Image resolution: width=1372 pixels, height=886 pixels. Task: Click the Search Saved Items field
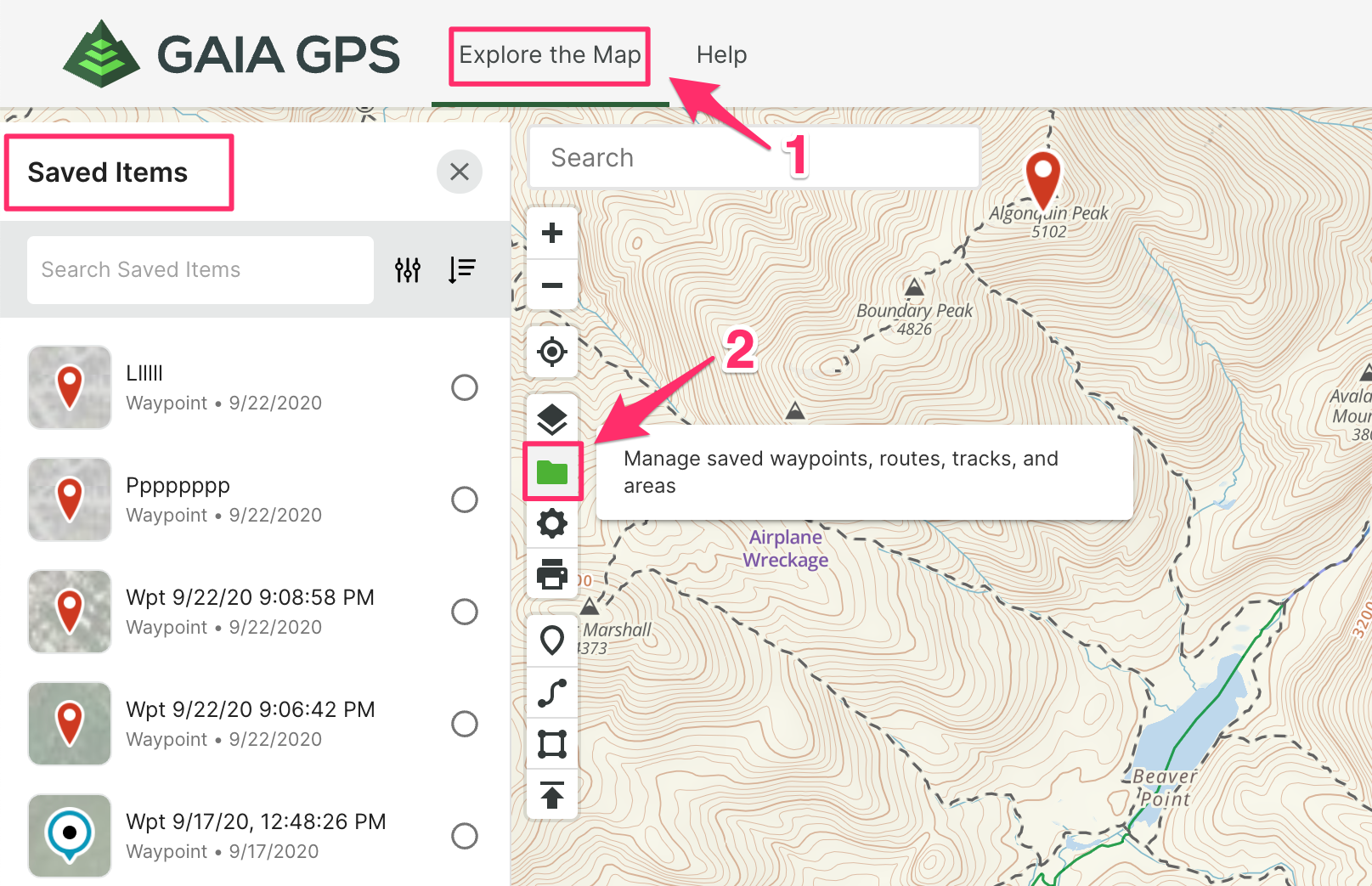200,270
